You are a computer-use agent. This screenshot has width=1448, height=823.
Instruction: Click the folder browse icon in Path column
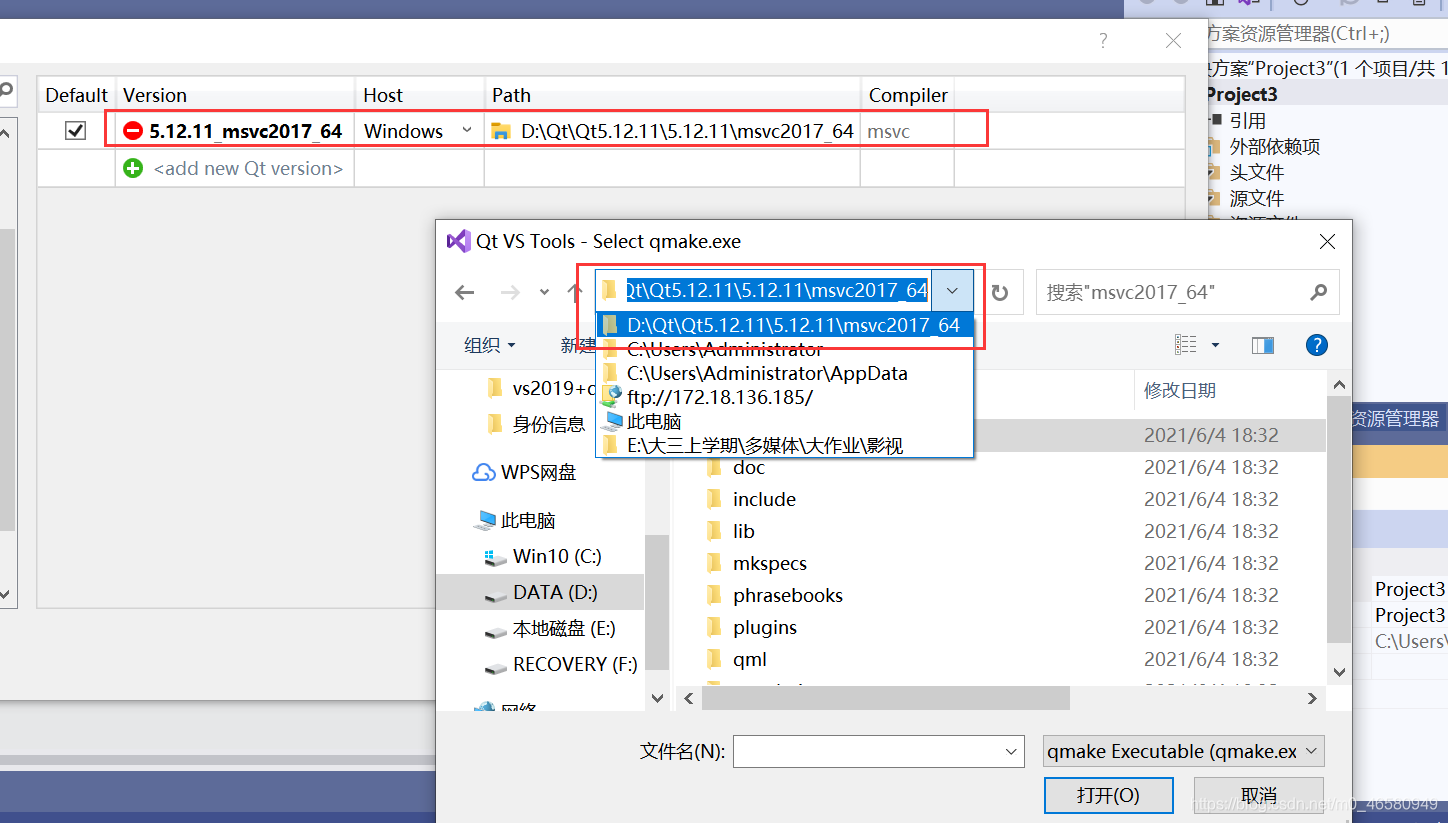pos(501,131)
